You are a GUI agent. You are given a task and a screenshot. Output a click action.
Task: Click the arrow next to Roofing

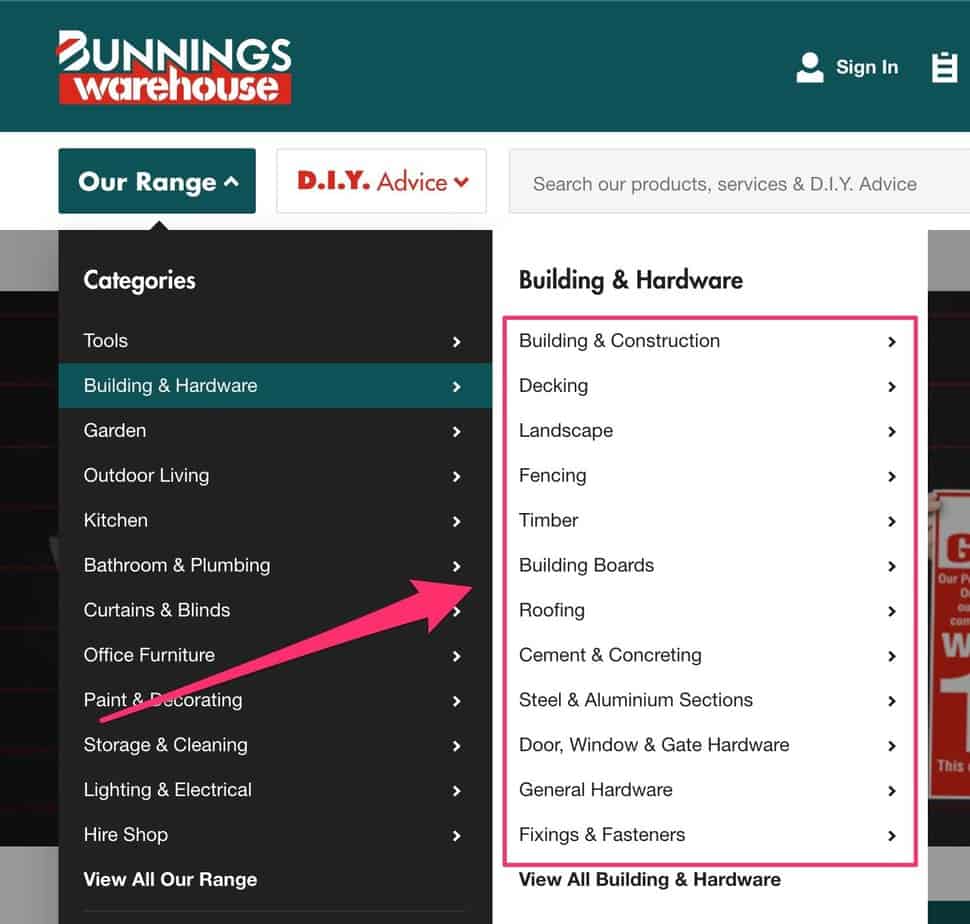891,611
